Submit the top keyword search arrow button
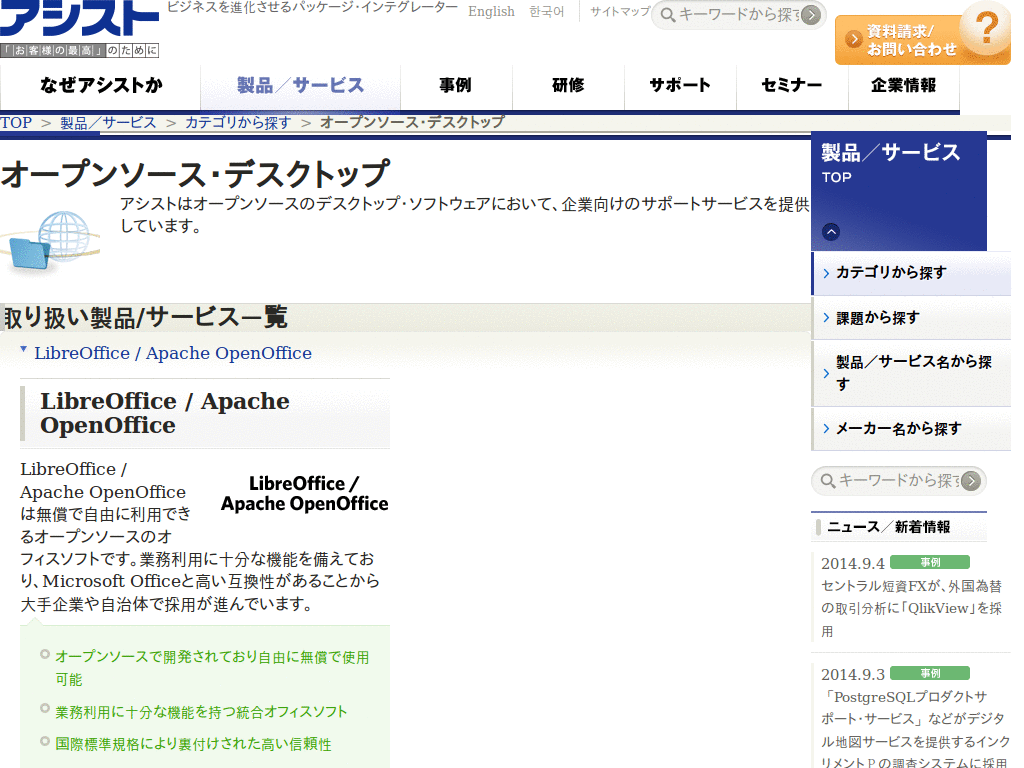Image resolution: width=1024 pixels, height=768 pixels. (x=811, y=14)
